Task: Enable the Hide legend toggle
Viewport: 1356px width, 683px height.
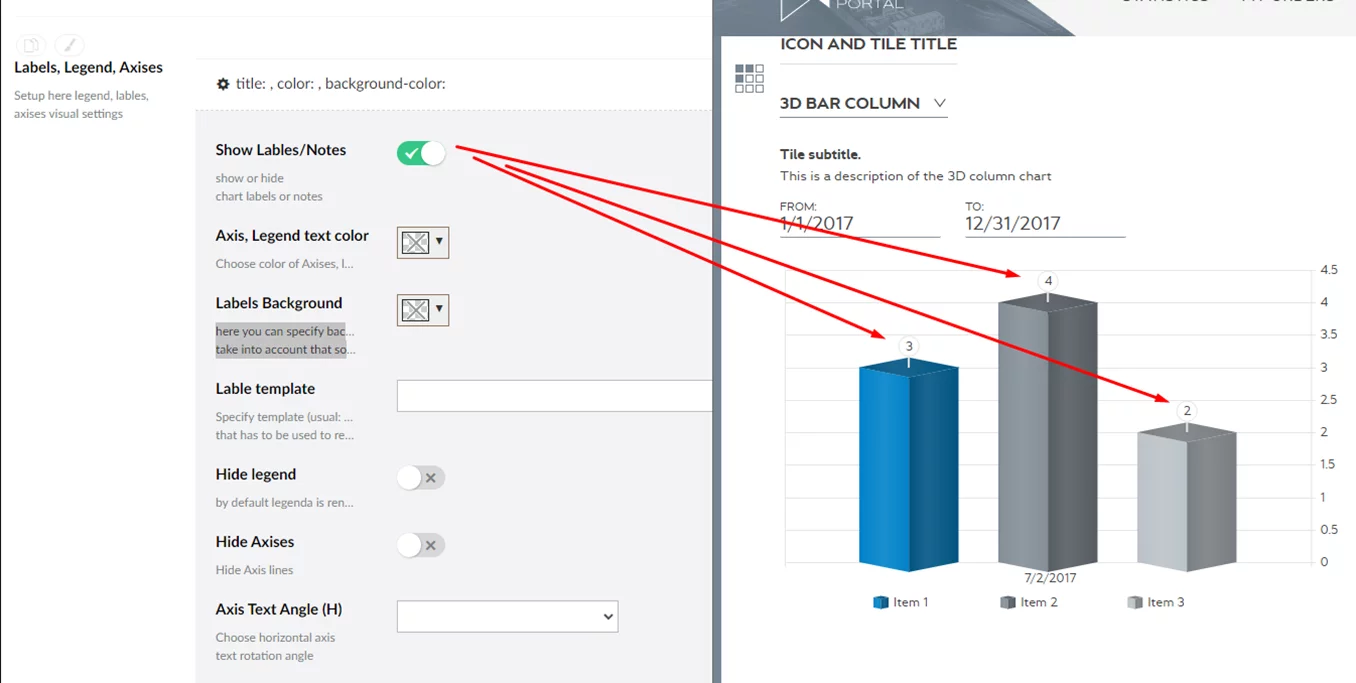Action: [x=421, y=478]
